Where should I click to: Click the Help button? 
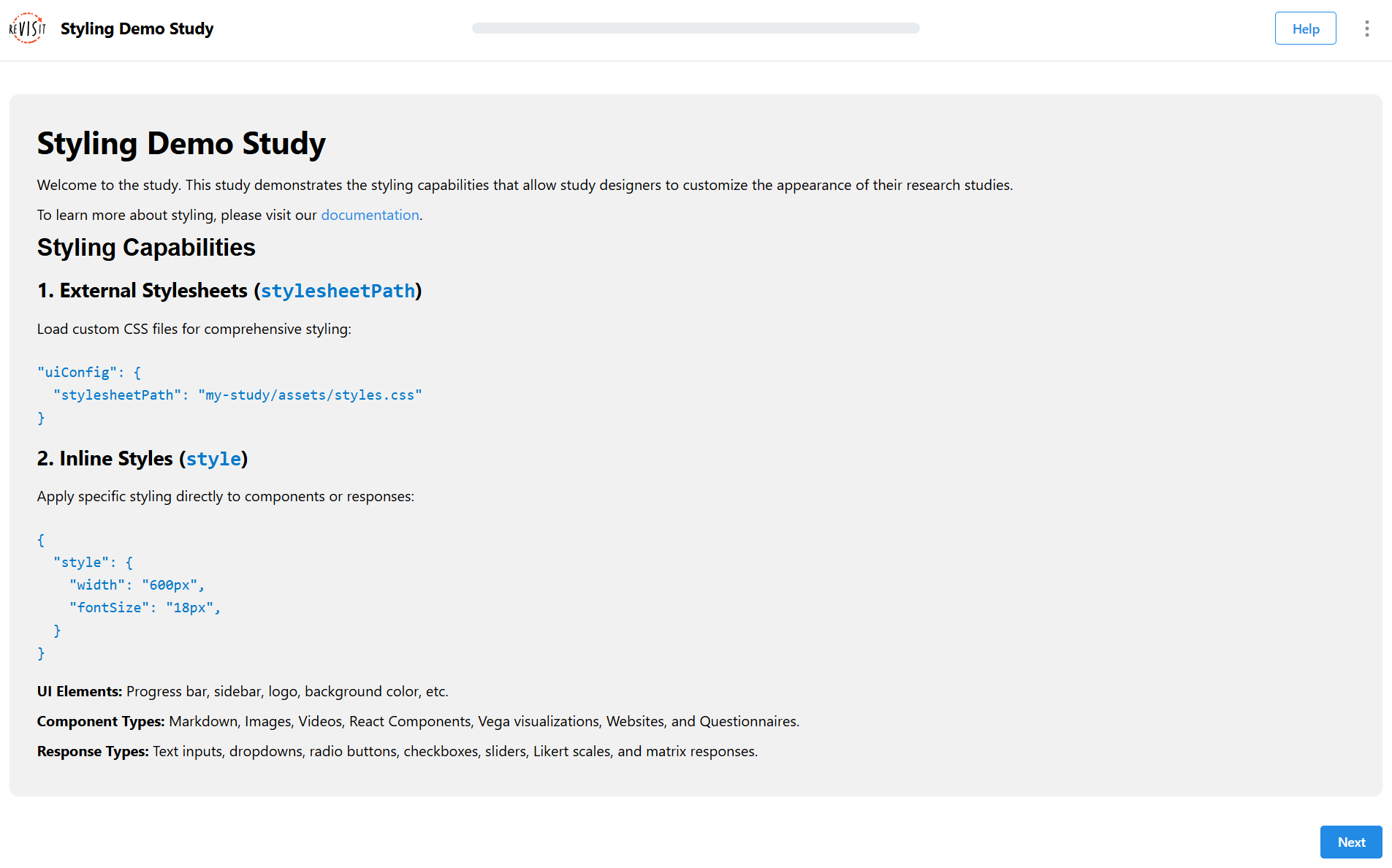(1305, 28)
